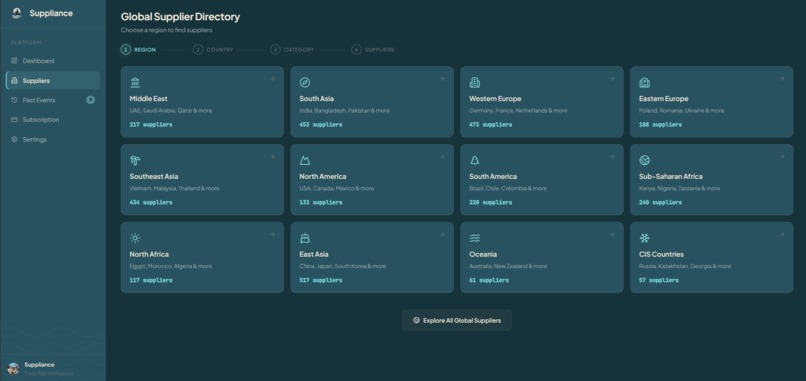Click the arrow on Middle East card
The width and height of the screenshot is (806, 381).
tap(272, 79)
